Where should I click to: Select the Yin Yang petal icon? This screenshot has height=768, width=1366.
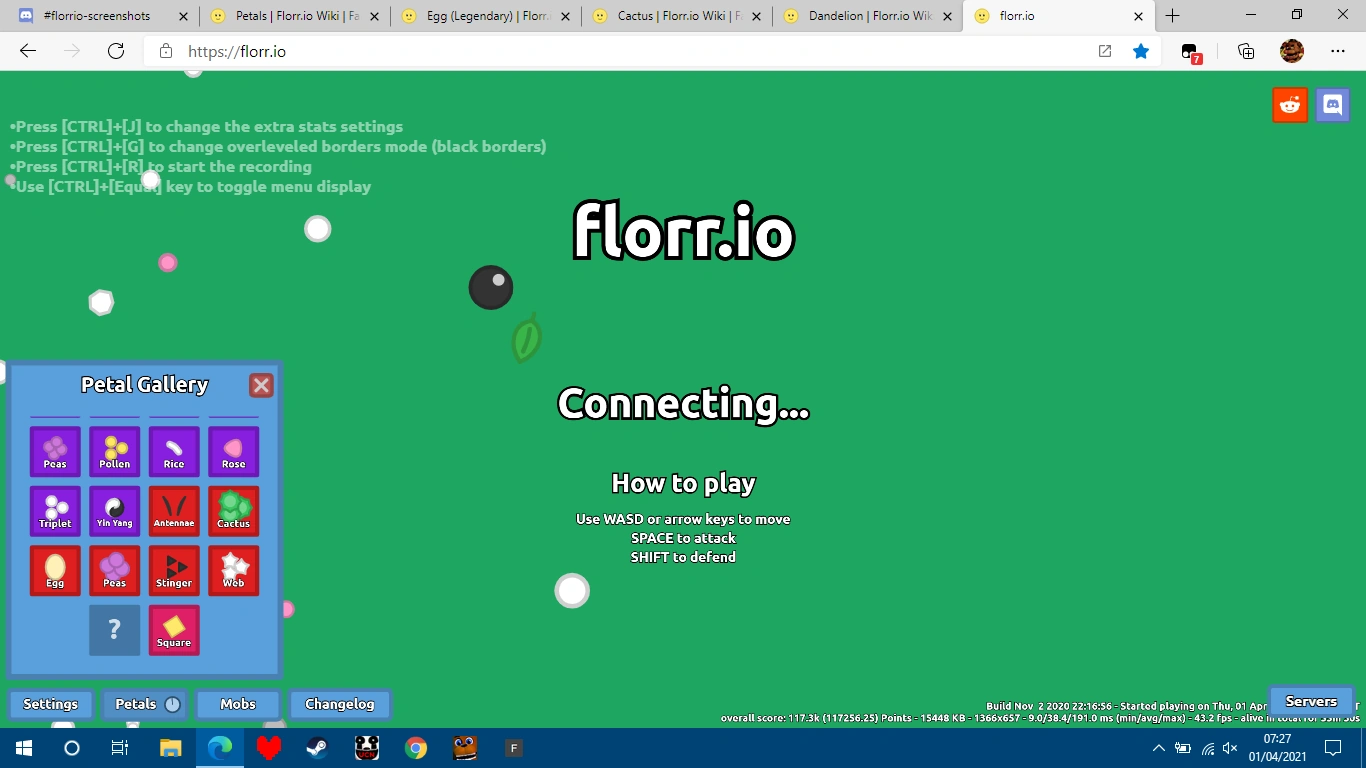click(114, 511)
